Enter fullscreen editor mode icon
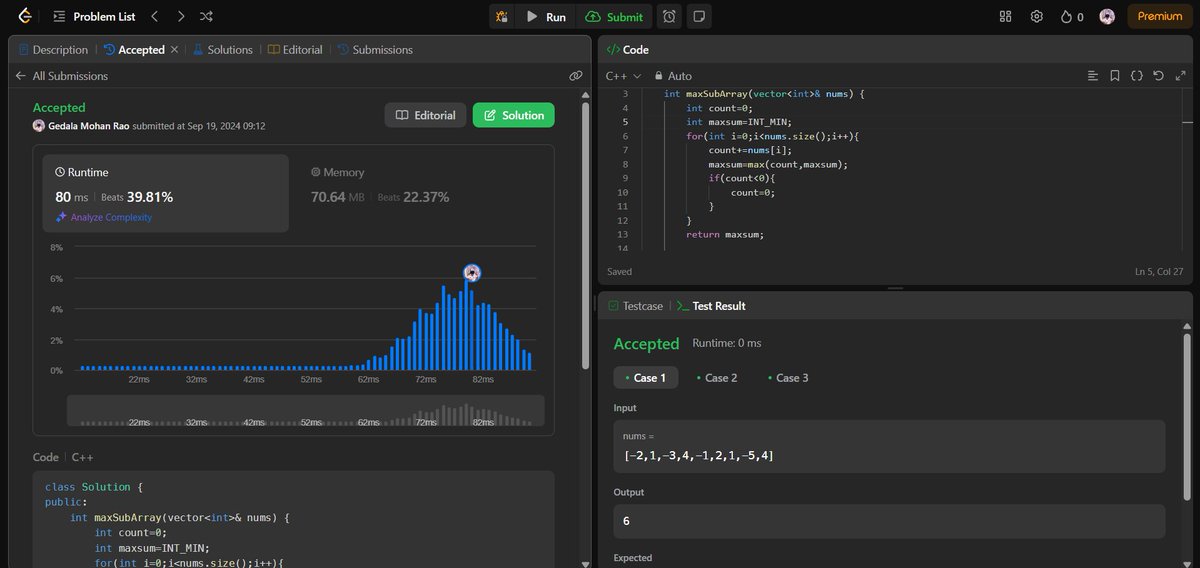This screenshot has width=1200, height=568. 1180,75
